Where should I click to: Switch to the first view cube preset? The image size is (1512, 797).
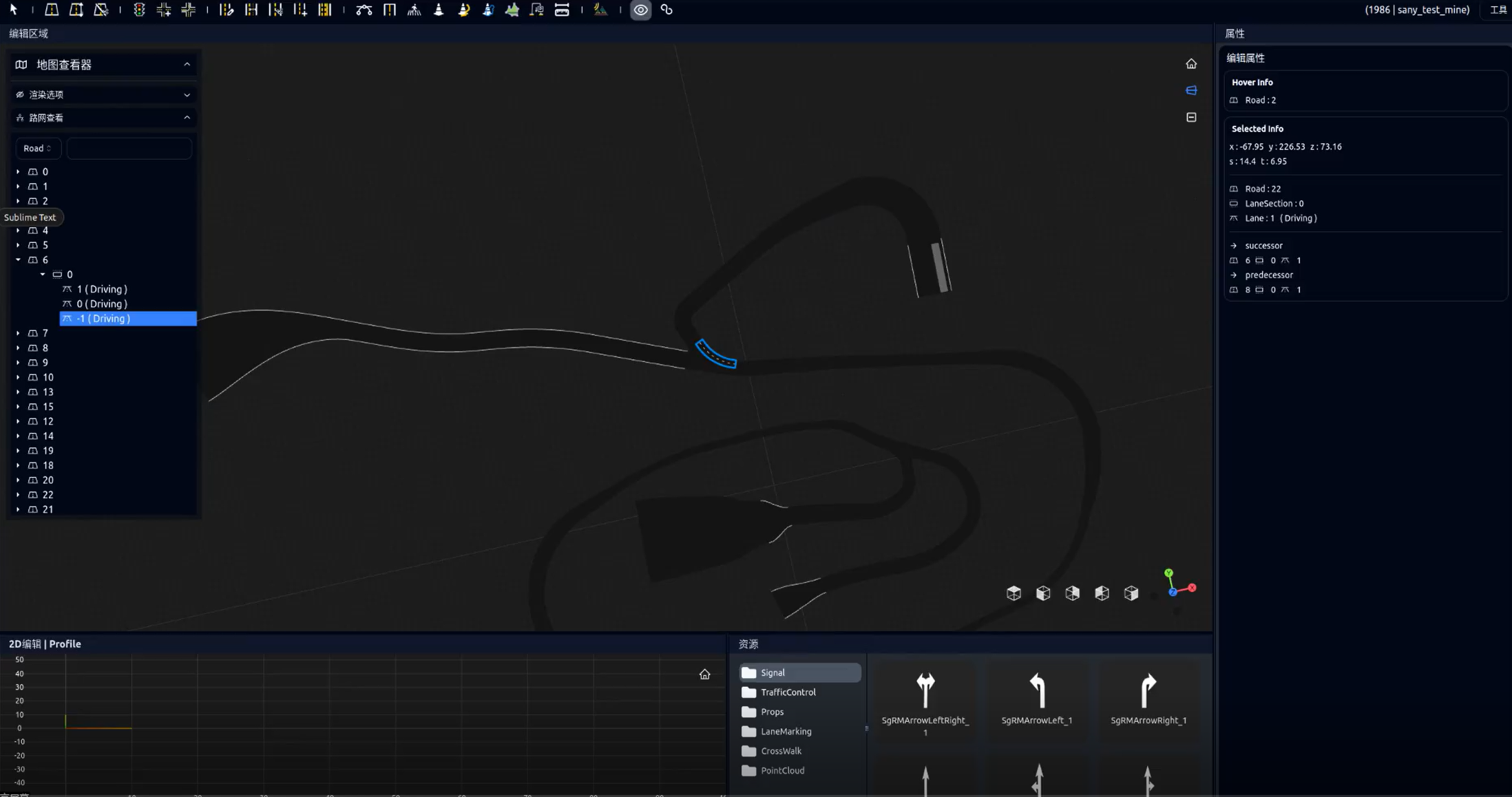tap(1014, 593)
